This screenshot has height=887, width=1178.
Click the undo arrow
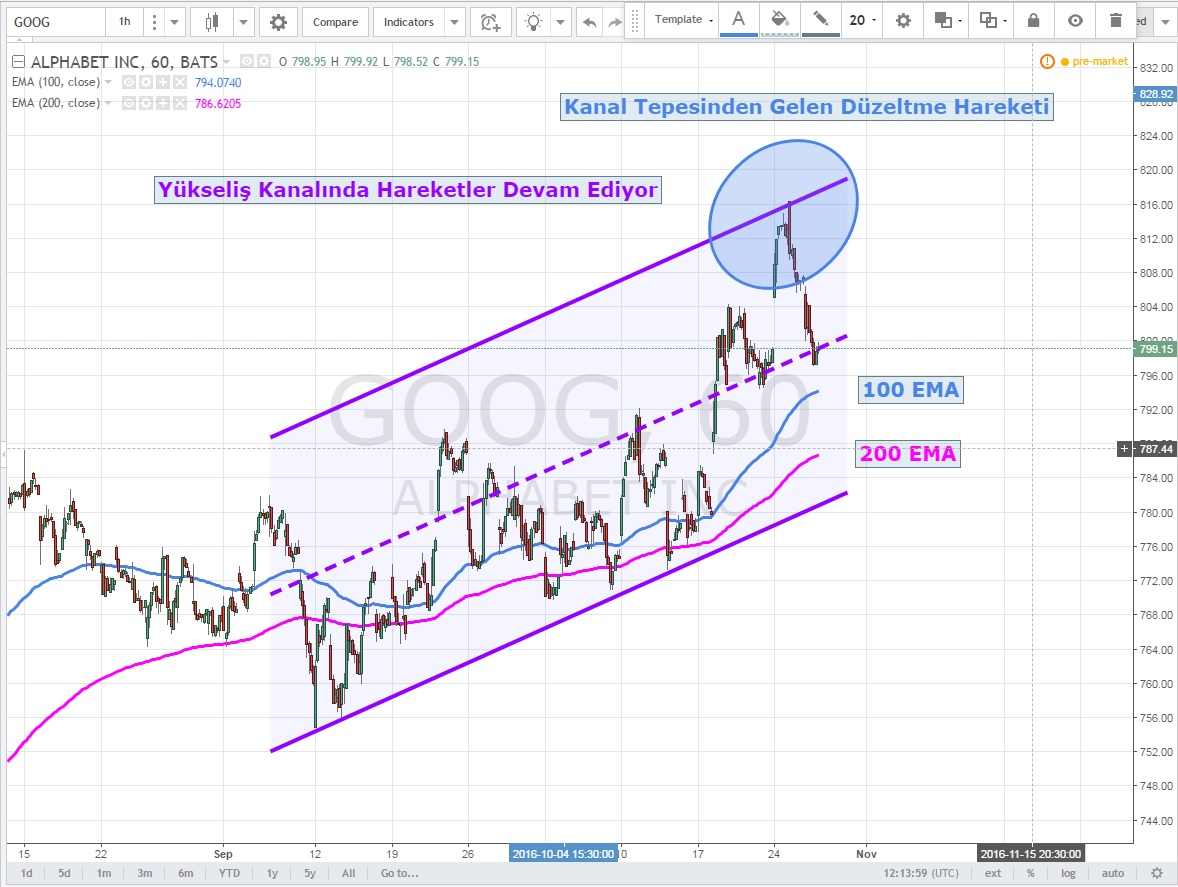[x=589, y=21]
